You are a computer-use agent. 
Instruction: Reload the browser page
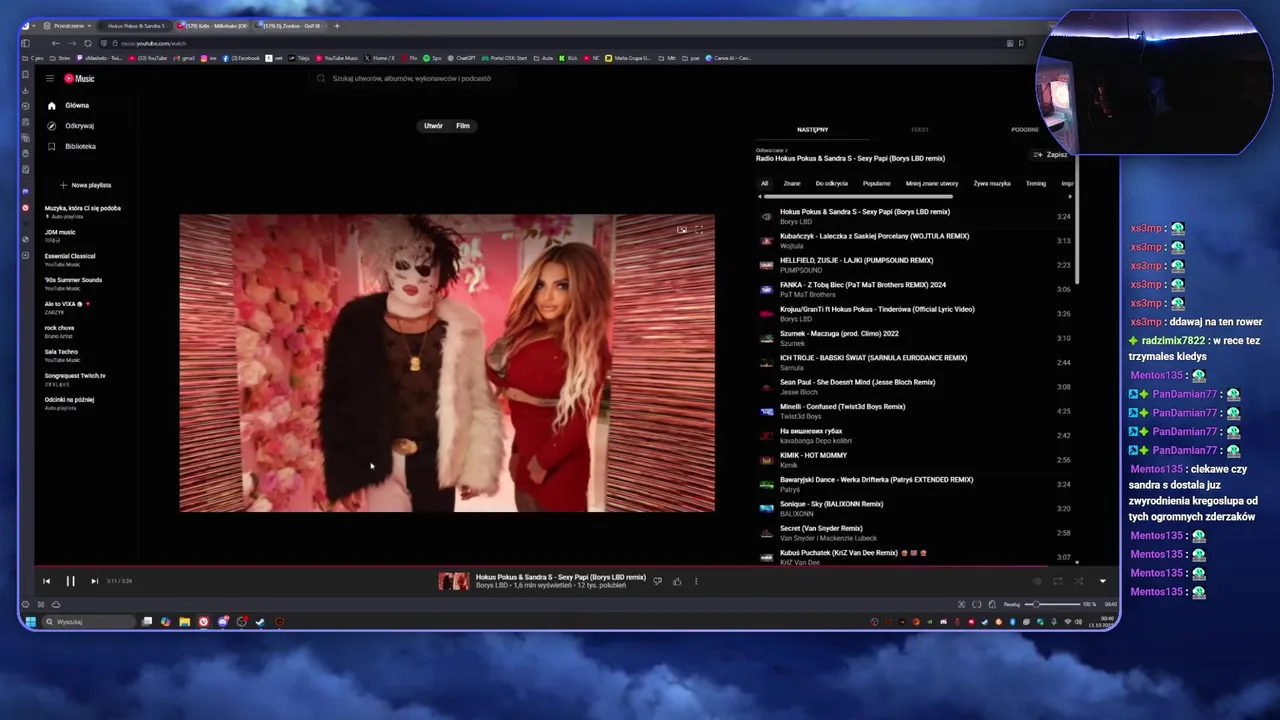88,43
